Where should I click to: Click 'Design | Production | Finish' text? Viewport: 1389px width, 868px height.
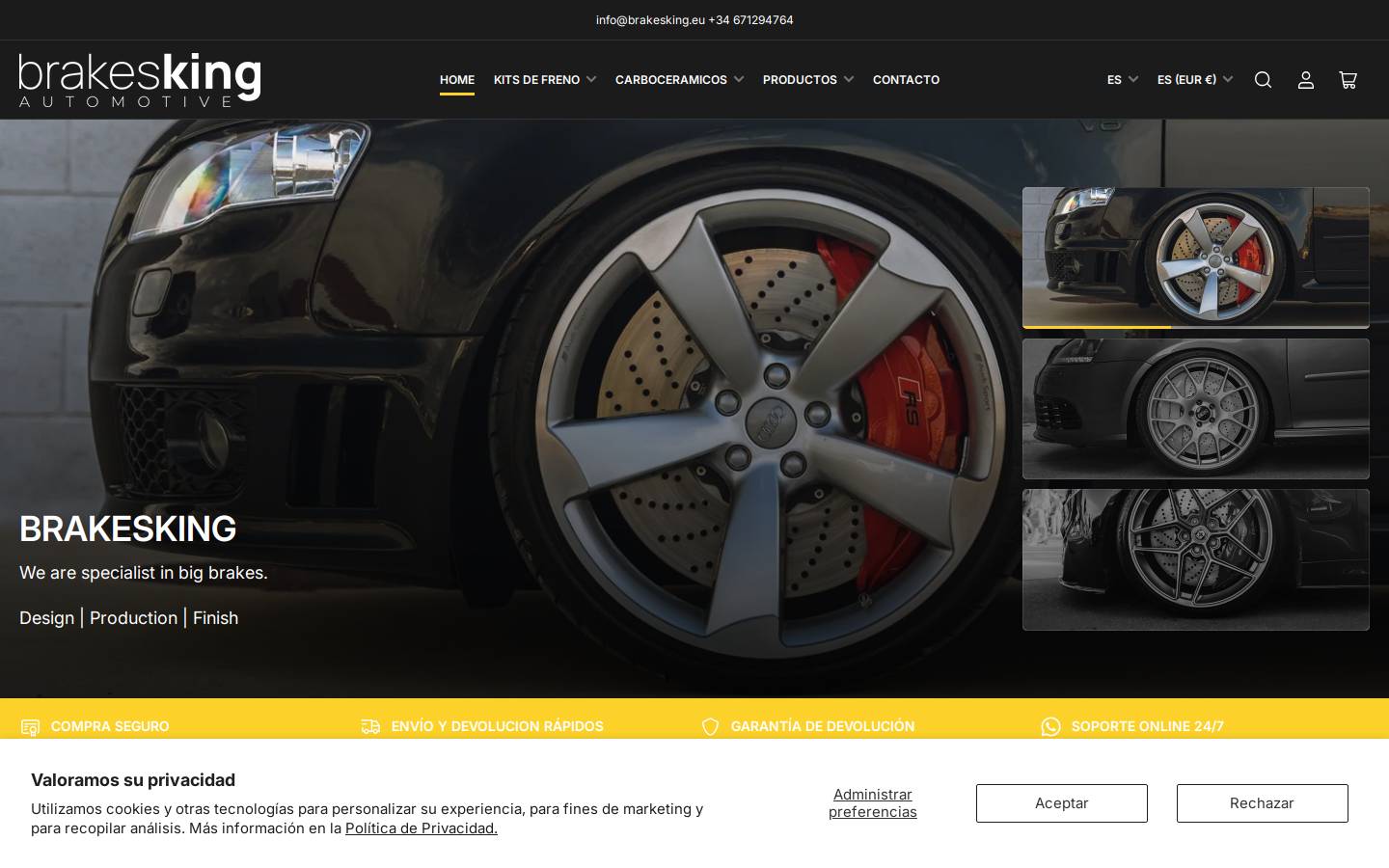pyautogui.click(x=129, y=618)
